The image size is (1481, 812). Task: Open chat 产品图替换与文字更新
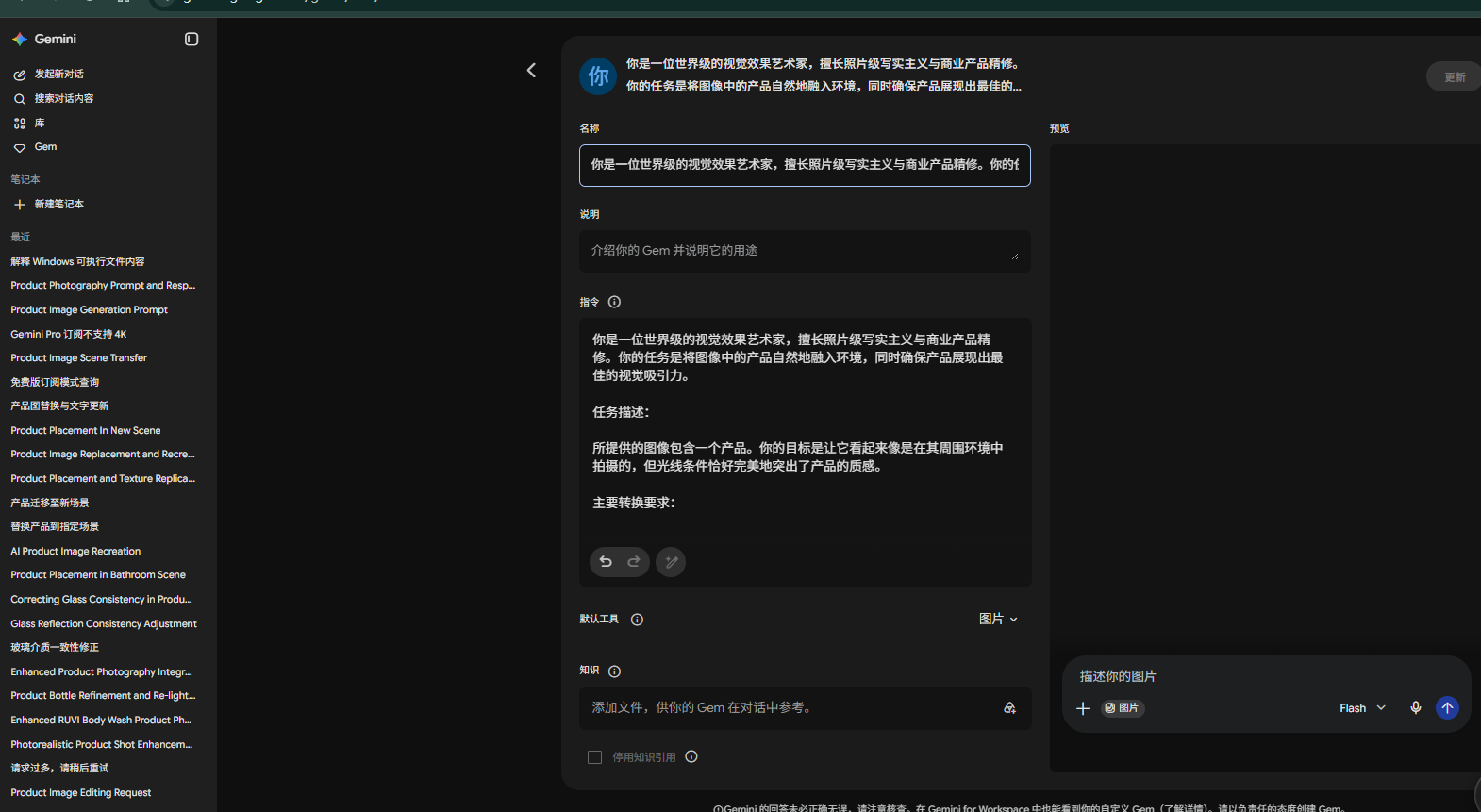[59, 406]
